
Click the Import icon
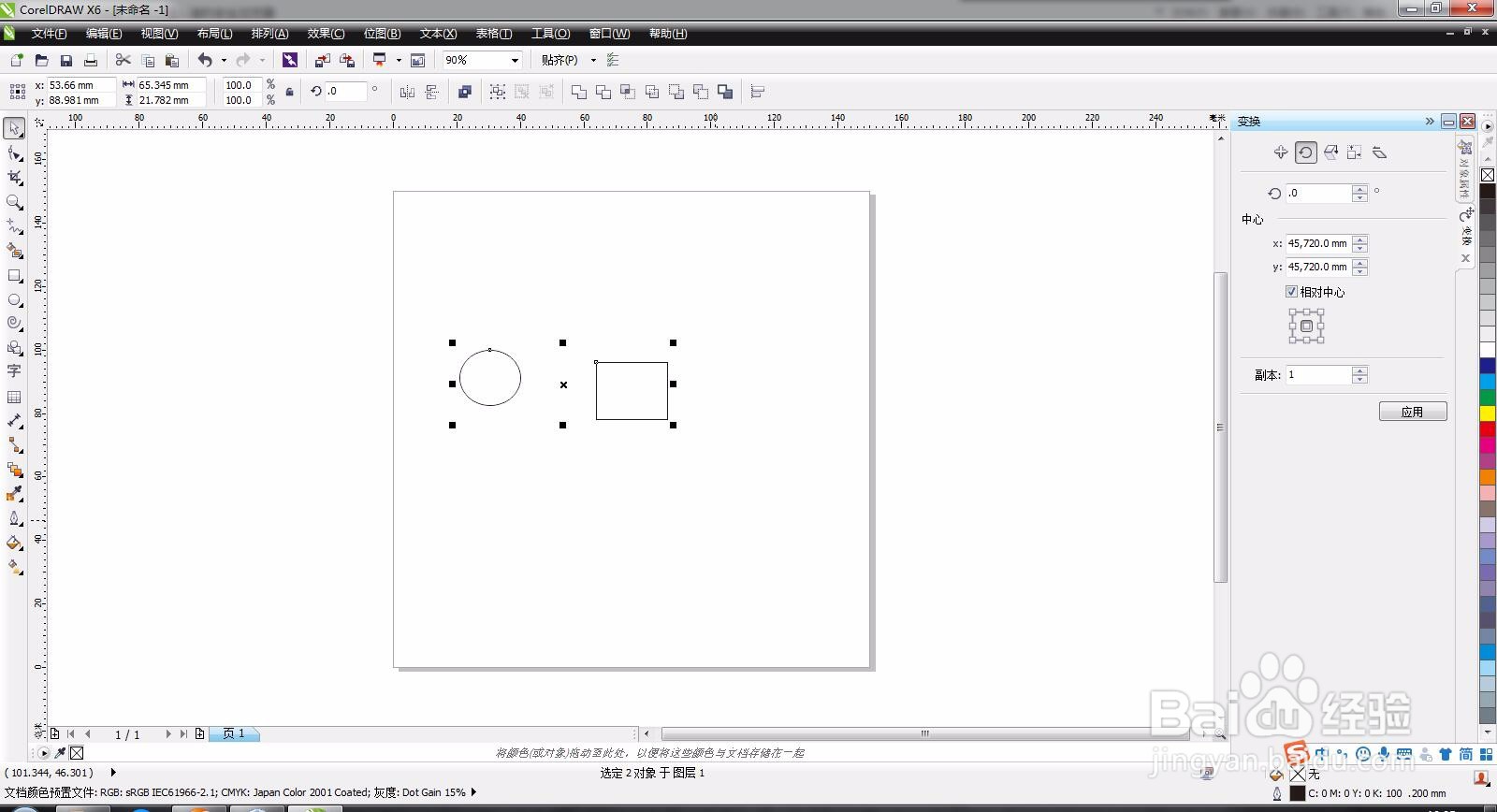[x=322, y=60]
